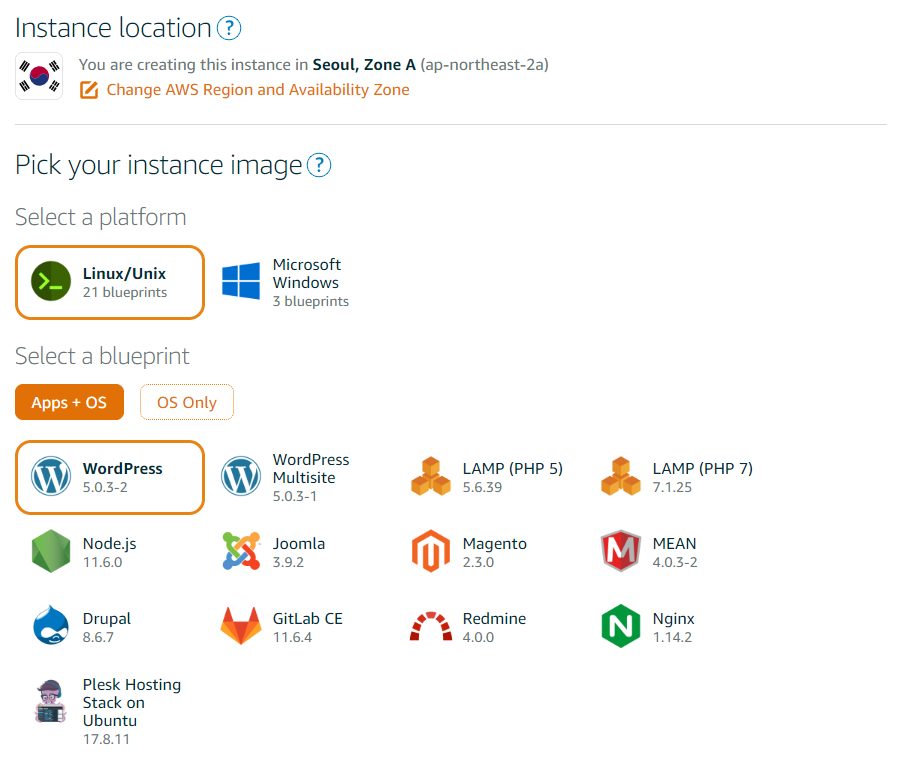This screenshot has height=763, width=902.
Task: Click the pencil edit icon for region change
Action: pyautogui.click(x=89, y=90)
